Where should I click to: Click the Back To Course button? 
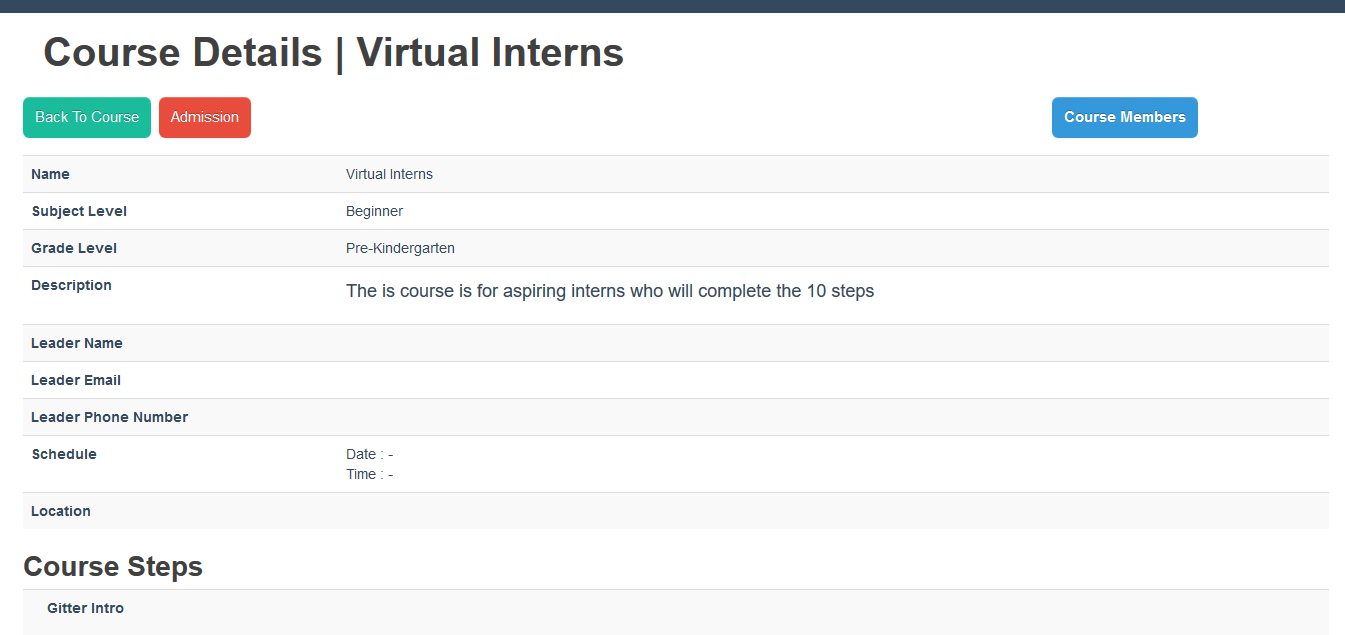point(86,117)
